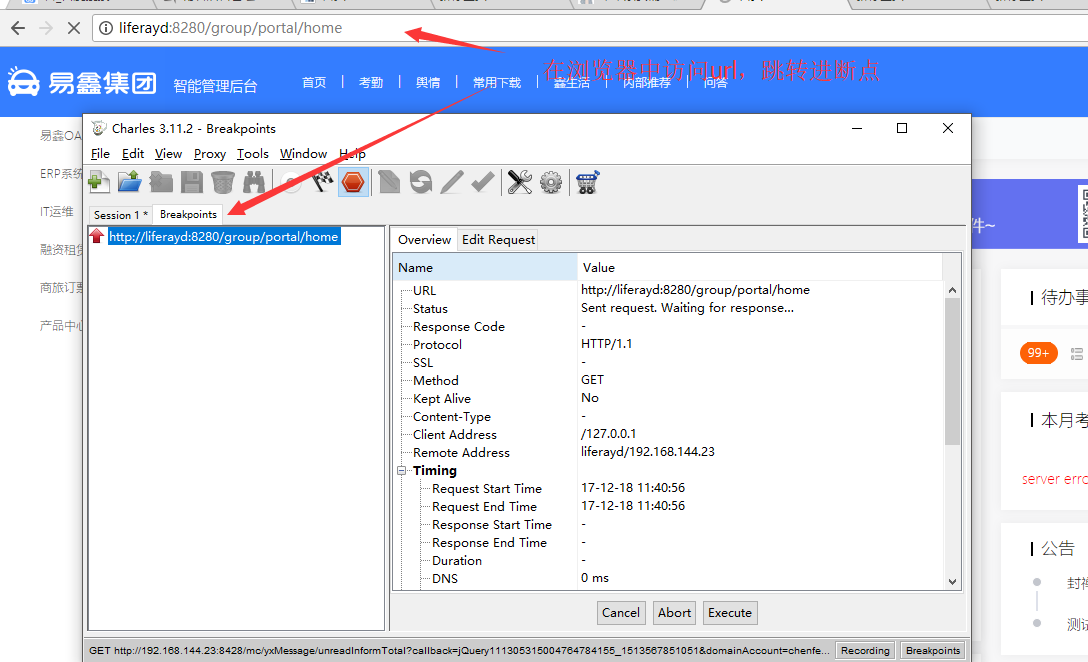Open the File menu in Charles
The width and height of the screenshot is (1088, 662).
[100, 153]
